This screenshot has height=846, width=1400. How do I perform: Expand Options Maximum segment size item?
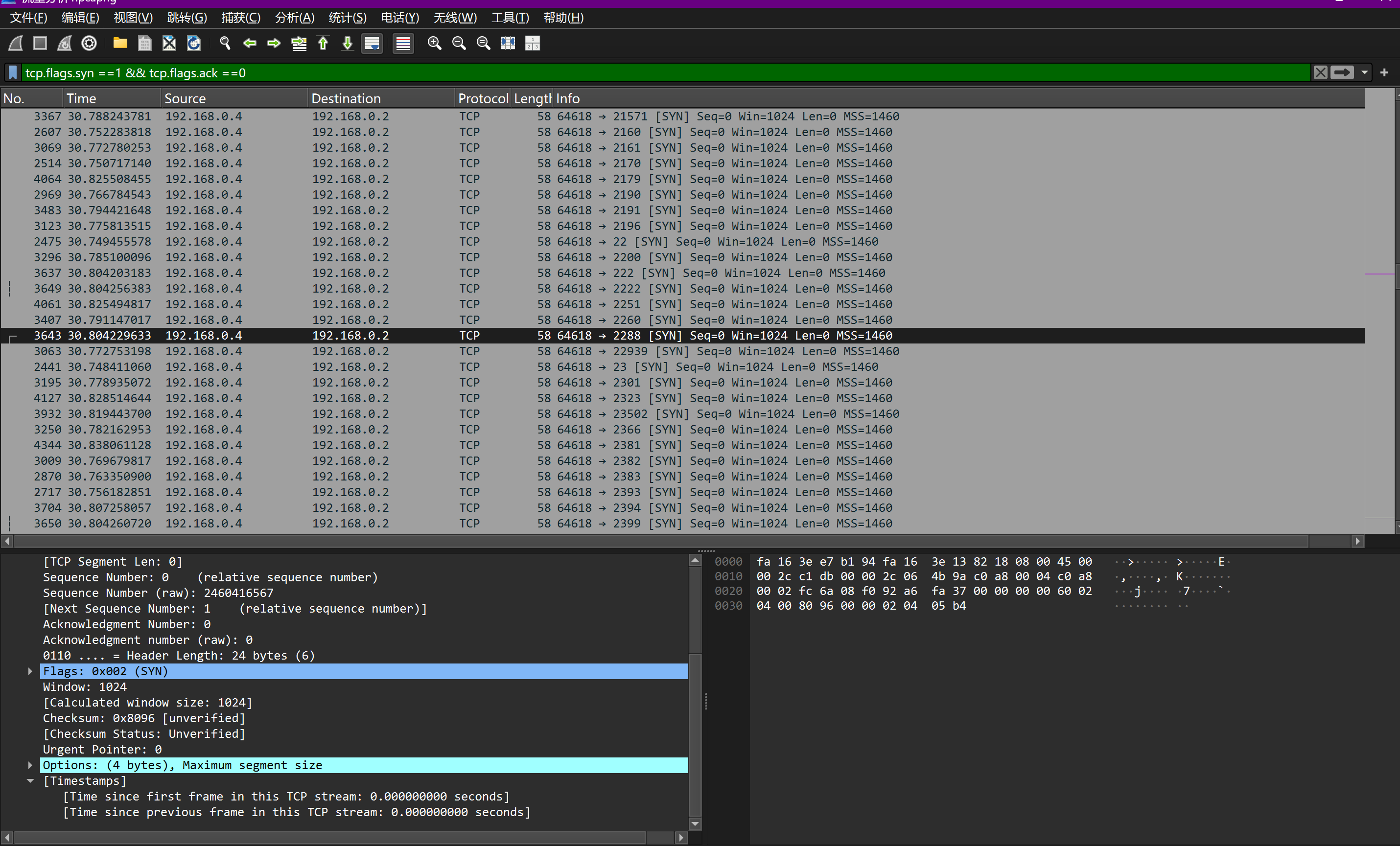coord(30,765)
